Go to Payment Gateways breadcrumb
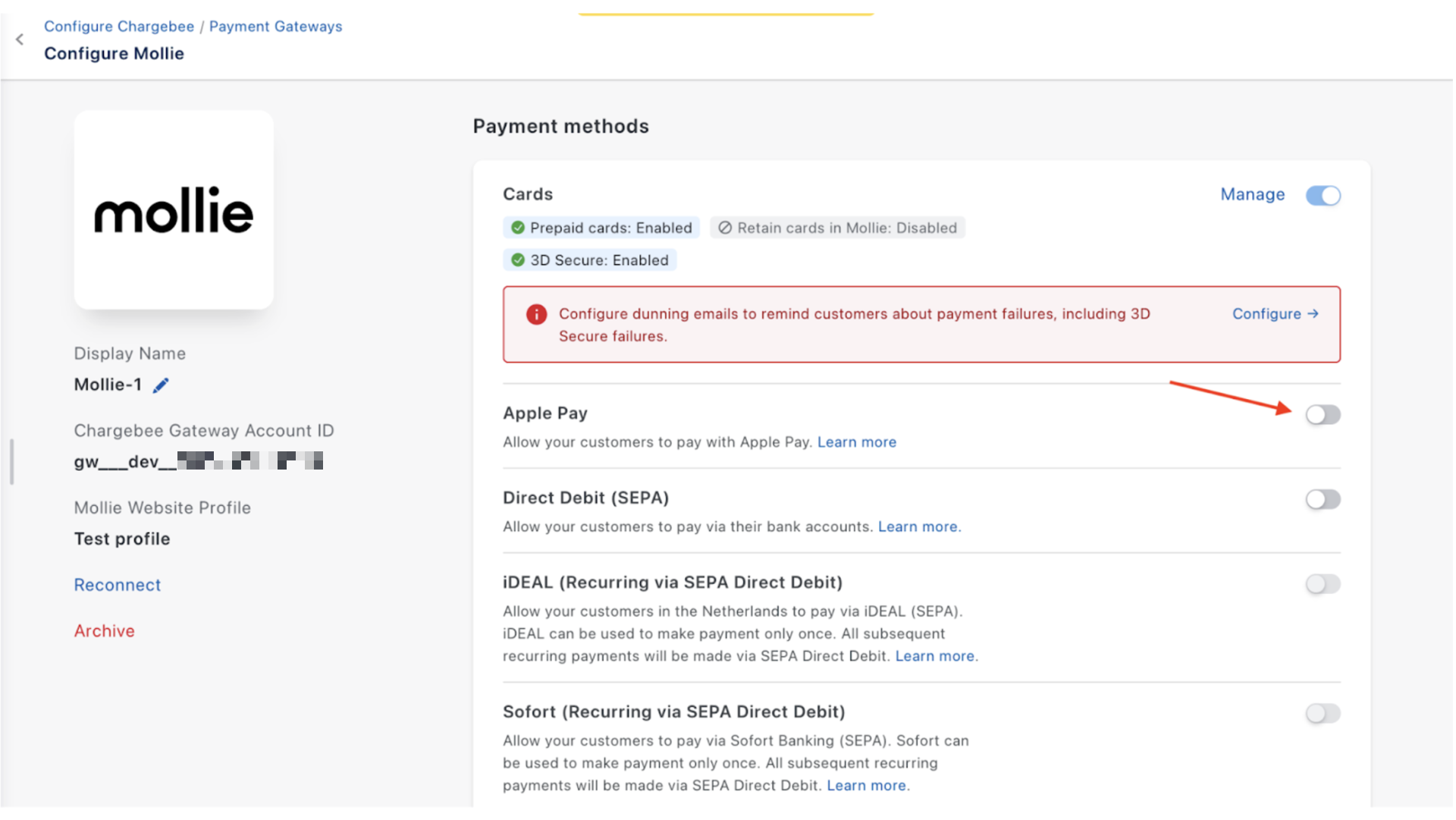The image size is (1456, 820). coord(275,27)
